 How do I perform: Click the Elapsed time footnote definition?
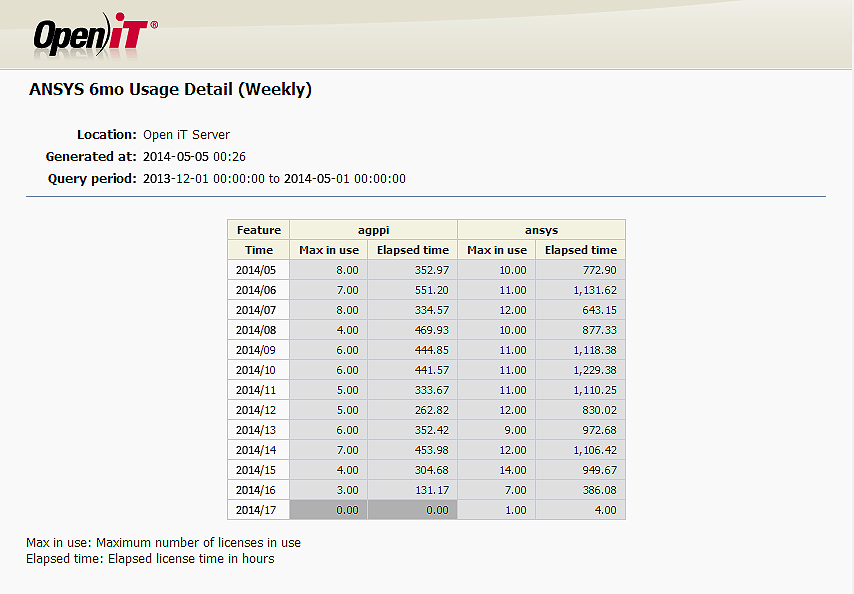(150, 559)
